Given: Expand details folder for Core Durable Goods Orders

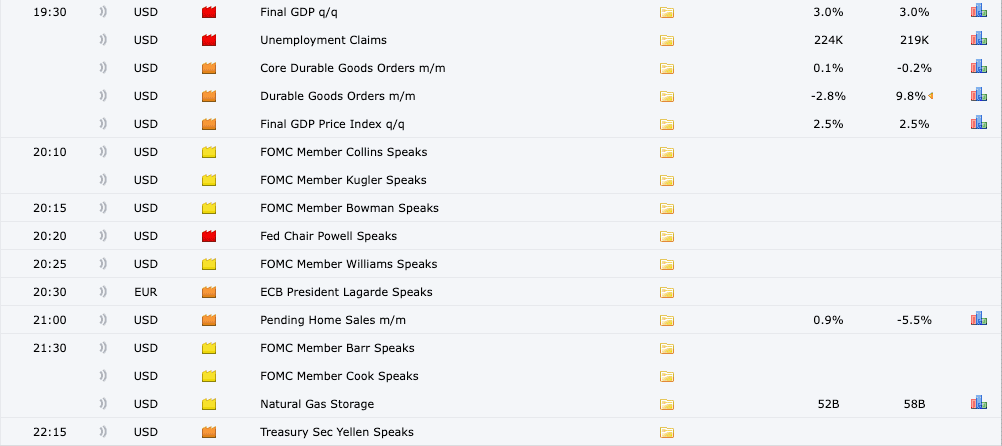Looking at the screenshot, I should point(667,68).
